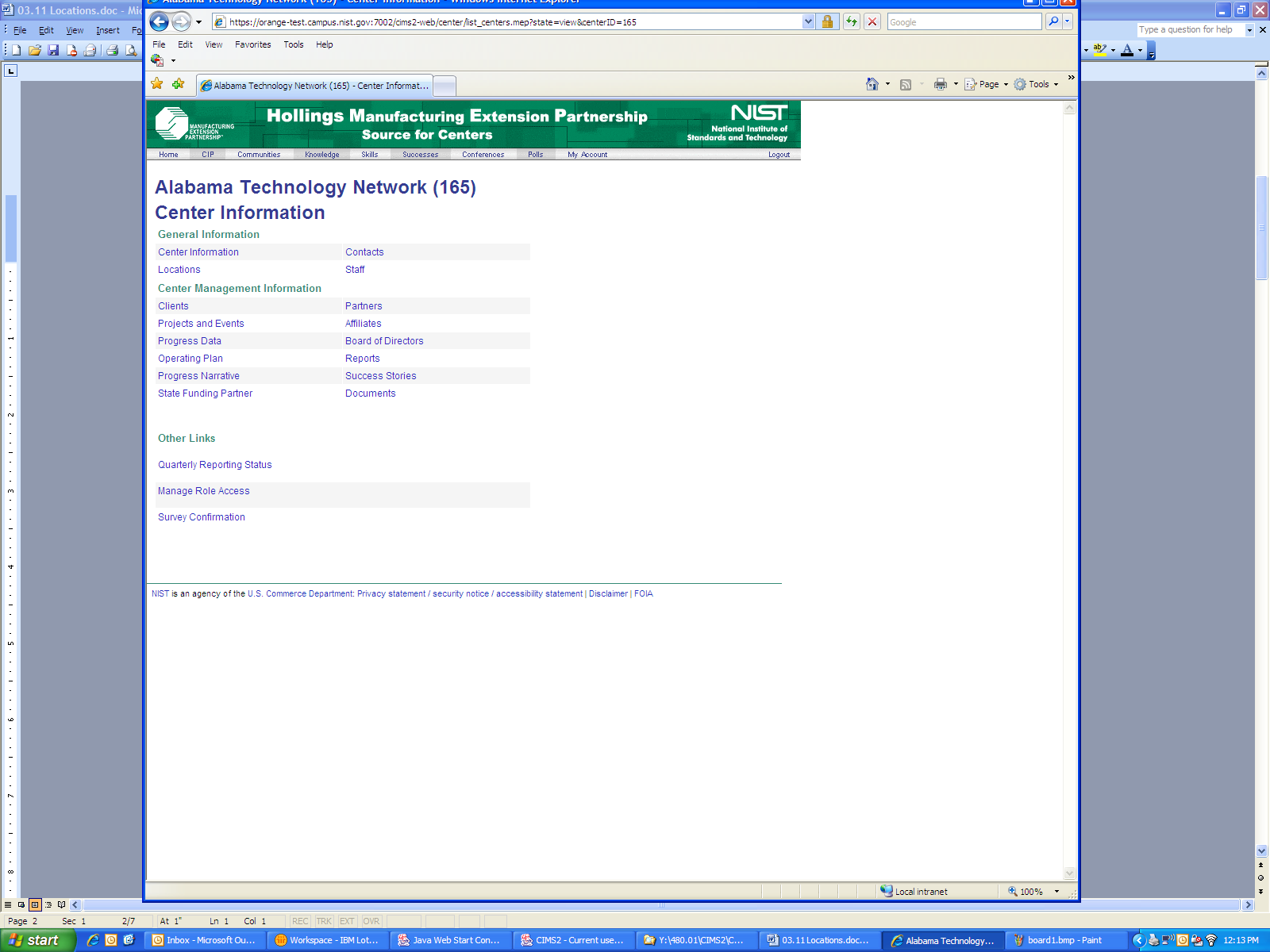
Task: Open the address bar URL history dropdown
Action: 808,21
